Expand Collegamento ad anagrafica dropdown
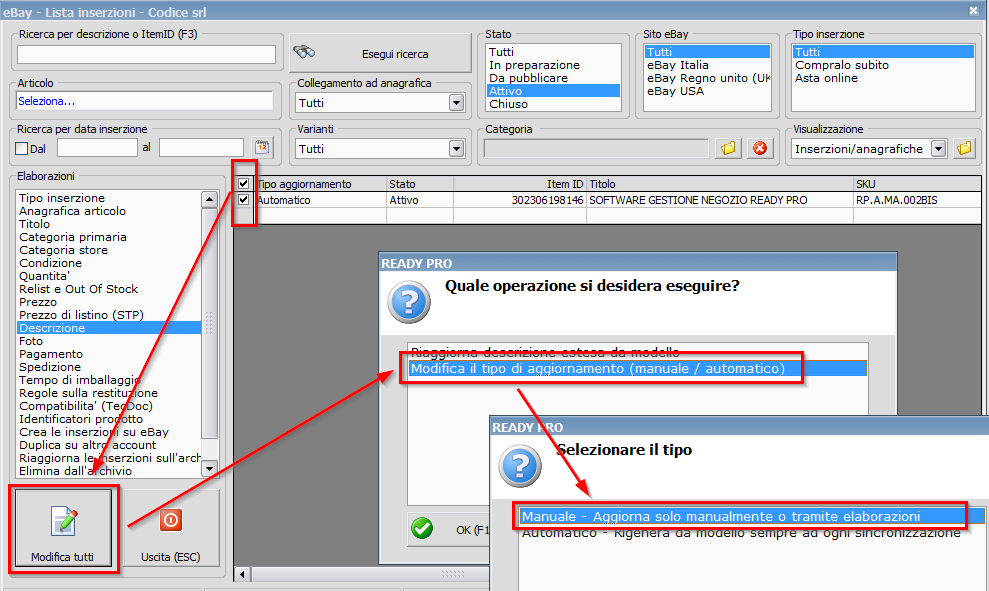This screenshot has width=989, height=591. tap(457, 102)
